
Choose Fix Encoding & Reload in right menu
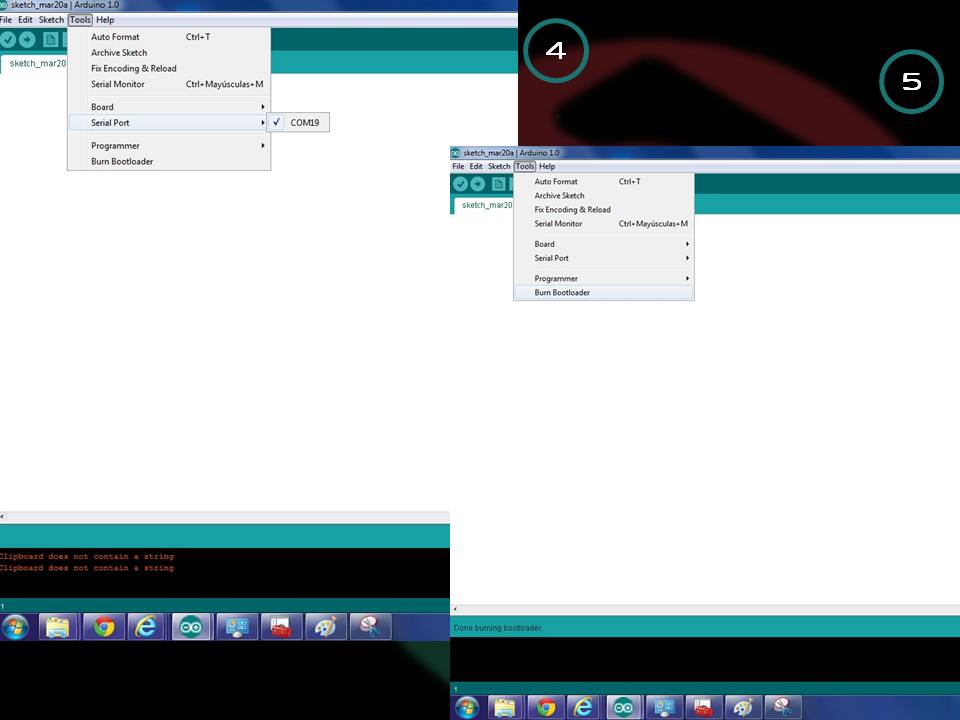point(604,209)
